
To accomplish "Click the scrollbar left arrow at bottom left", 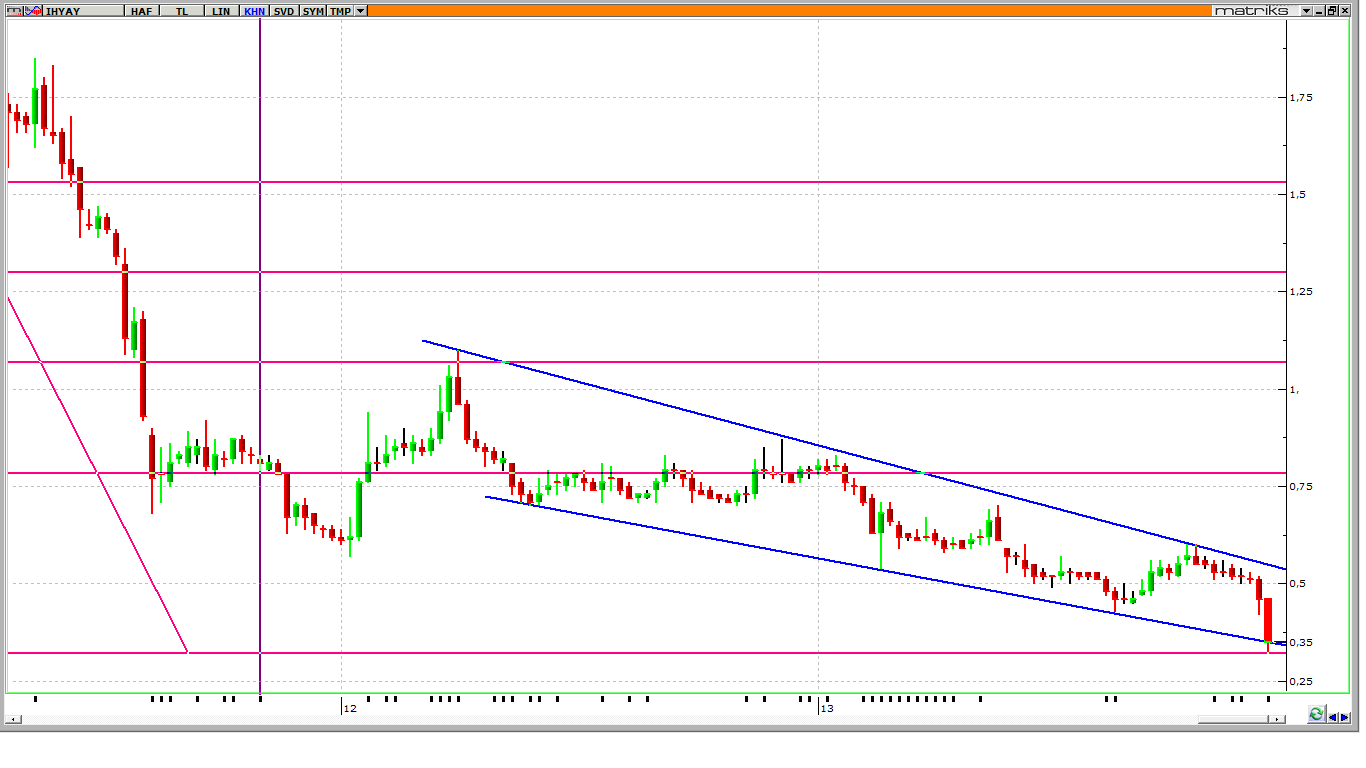I will 14,720.
